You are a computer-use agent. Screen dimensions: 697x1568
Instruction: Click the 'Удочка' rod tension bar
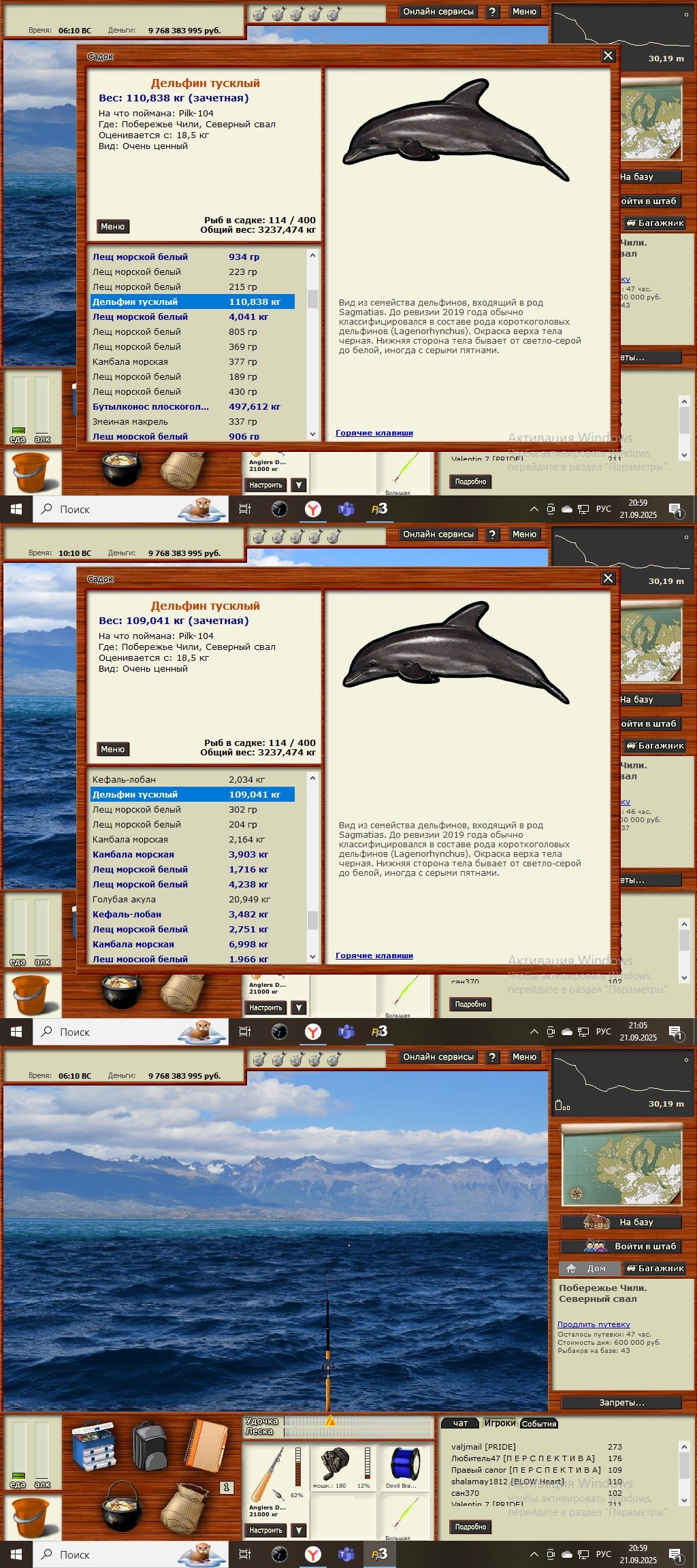[x=357, y=1420]
